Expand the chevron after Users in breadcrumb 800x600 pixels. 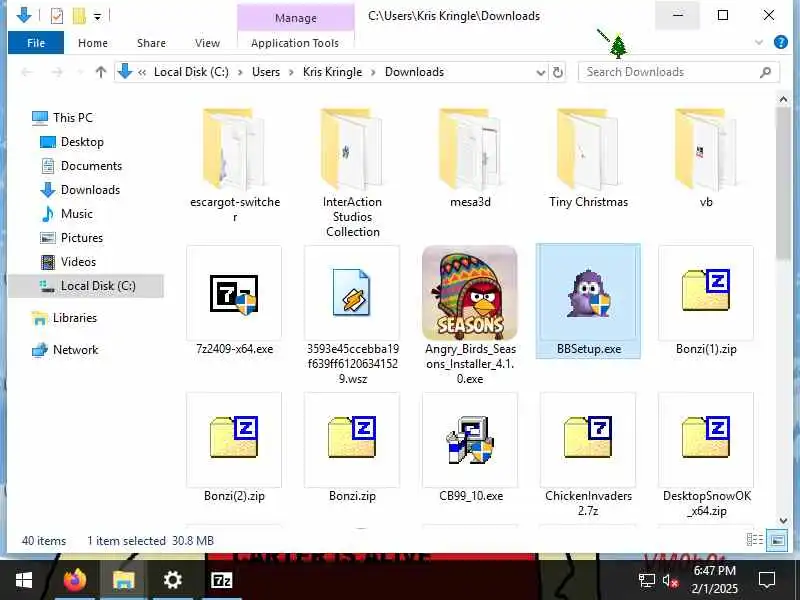(x=291, y=72)
